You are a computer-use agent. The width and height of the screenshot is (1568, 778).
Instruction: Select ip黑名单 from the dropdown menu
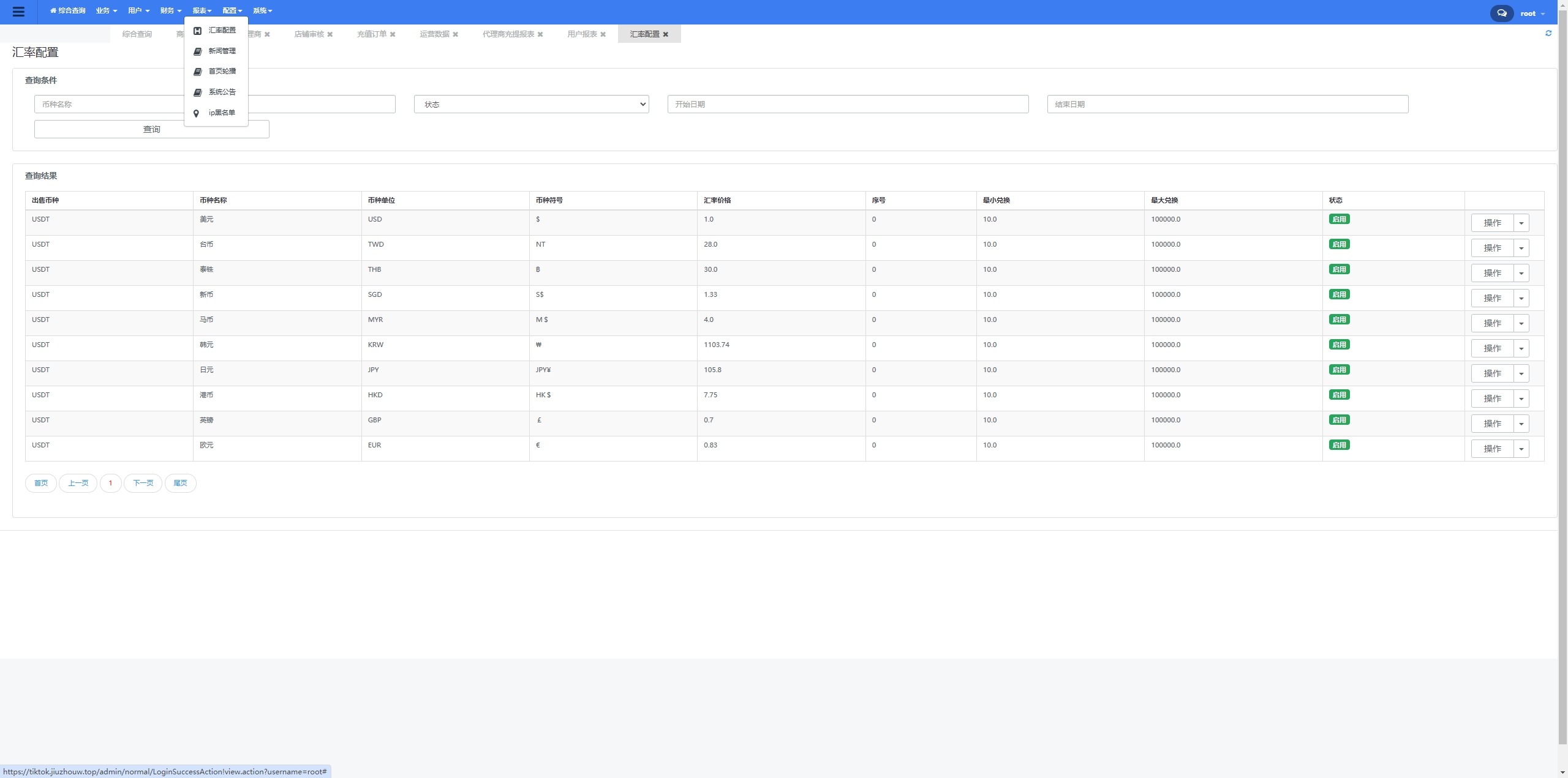point(221,113)
